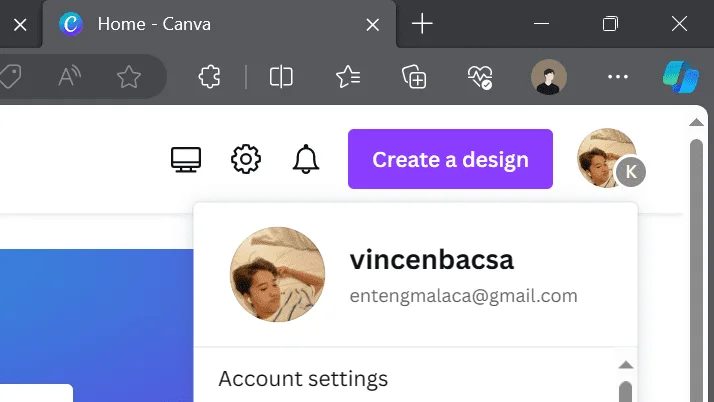Open Browser essentials heart icon

pos(480,76)
